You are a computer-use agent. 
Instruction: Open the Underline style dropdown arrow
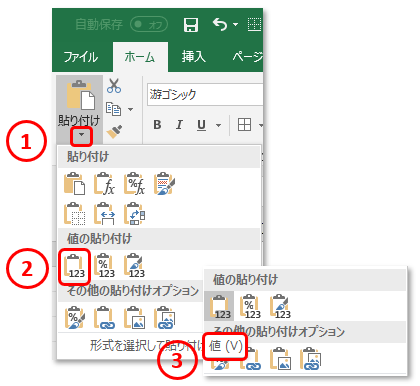click(218, 125)
